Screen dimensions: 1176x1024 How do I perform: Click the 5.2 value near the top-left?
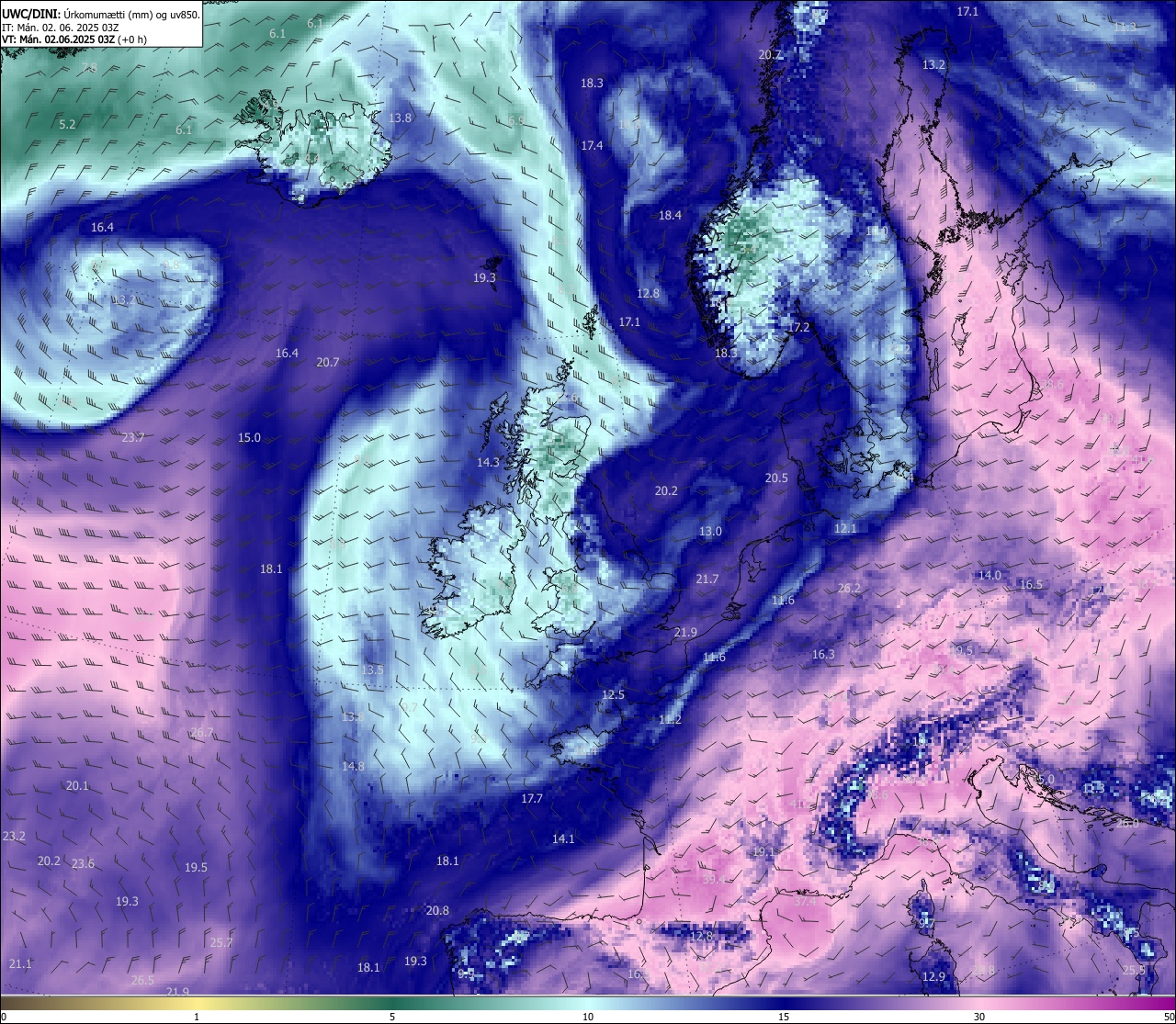(67, 124)
